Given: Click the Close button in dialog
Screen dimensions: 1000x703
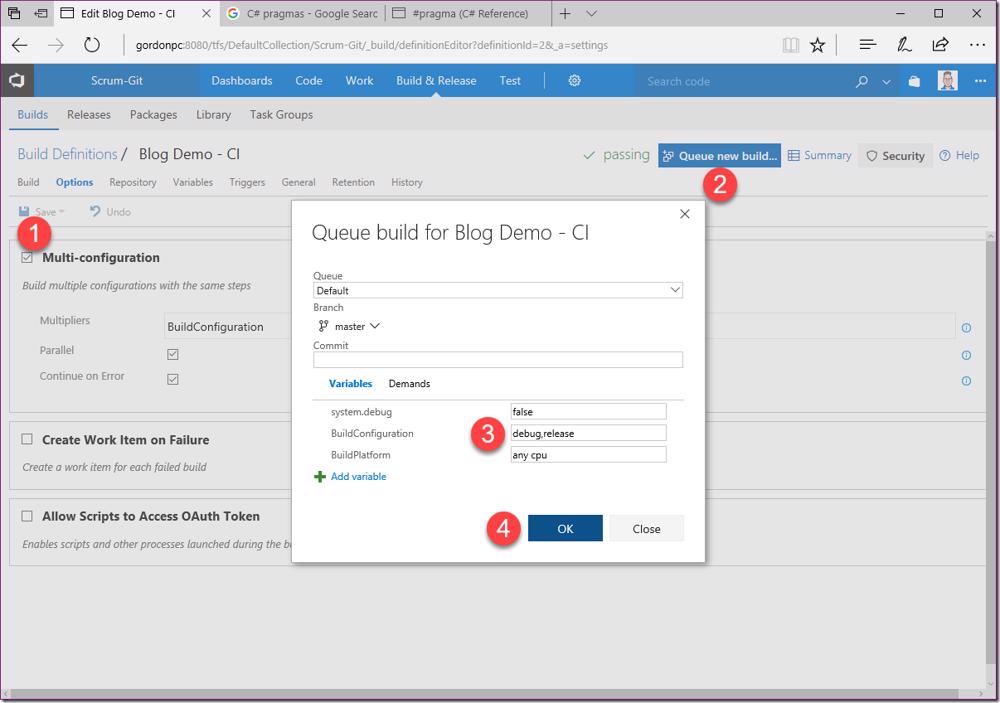Looking at the screenshot, I should (646, 528).
